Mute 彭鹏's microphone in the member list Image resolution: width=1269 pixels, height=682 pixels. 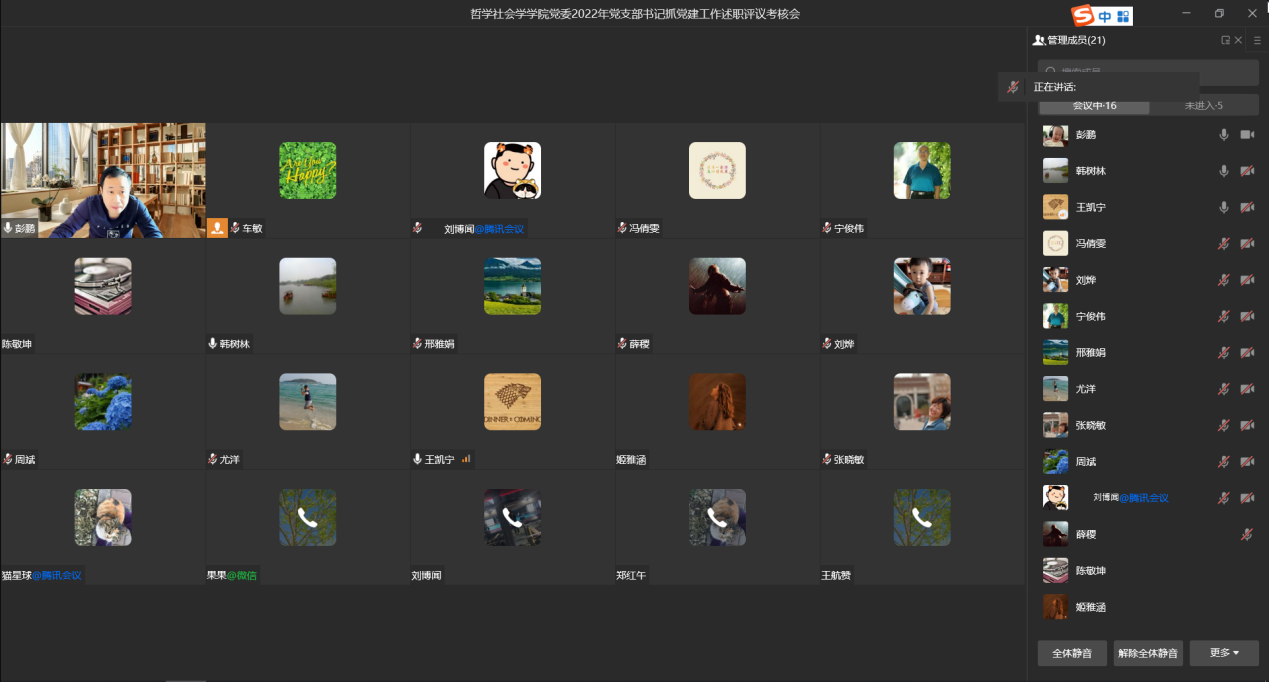click(x=1223, y=135)
